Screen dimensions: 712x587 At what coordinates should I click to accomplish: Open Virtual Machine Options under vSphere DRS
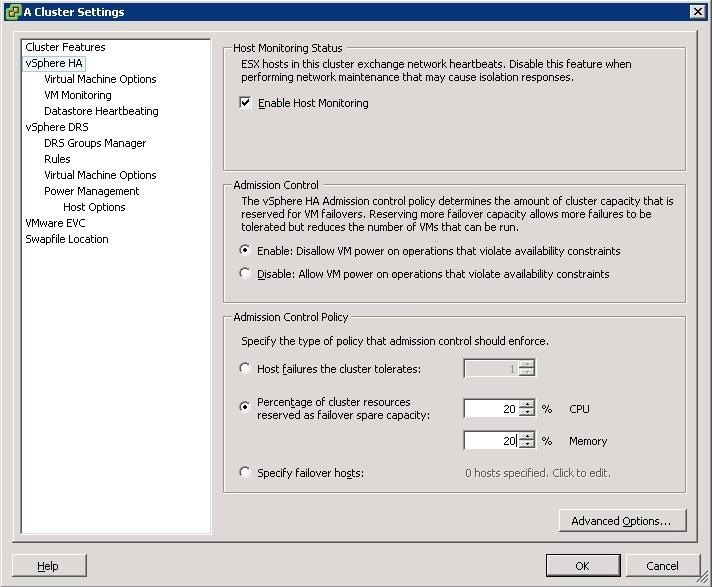point(100,175)
